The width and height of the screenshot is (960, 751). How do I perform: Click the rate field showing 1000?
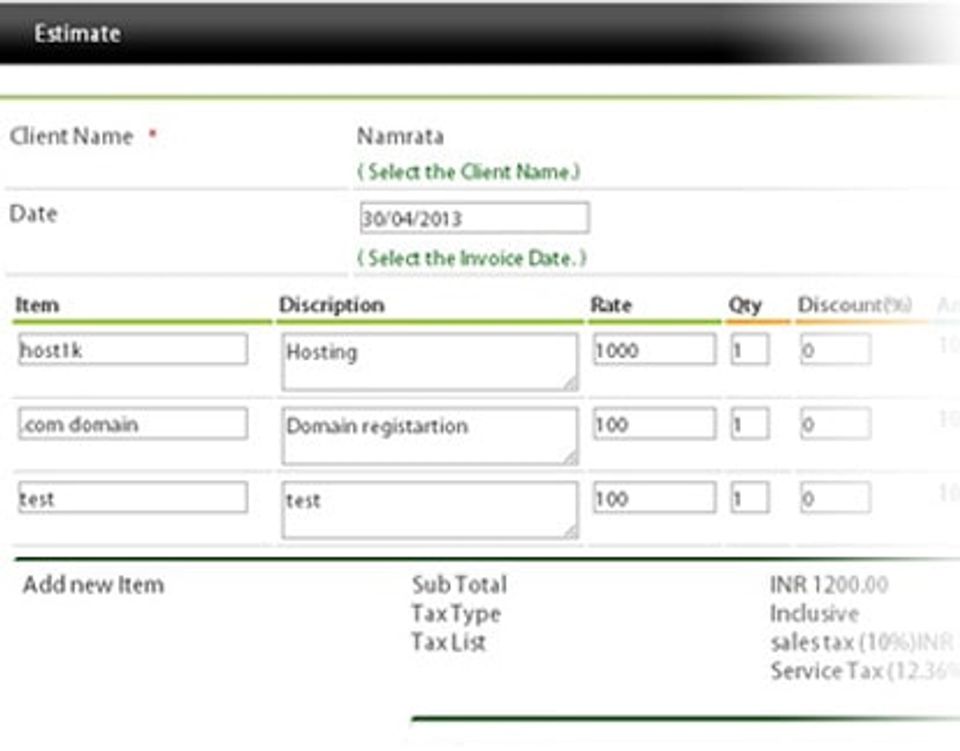[x=654, y=349]
